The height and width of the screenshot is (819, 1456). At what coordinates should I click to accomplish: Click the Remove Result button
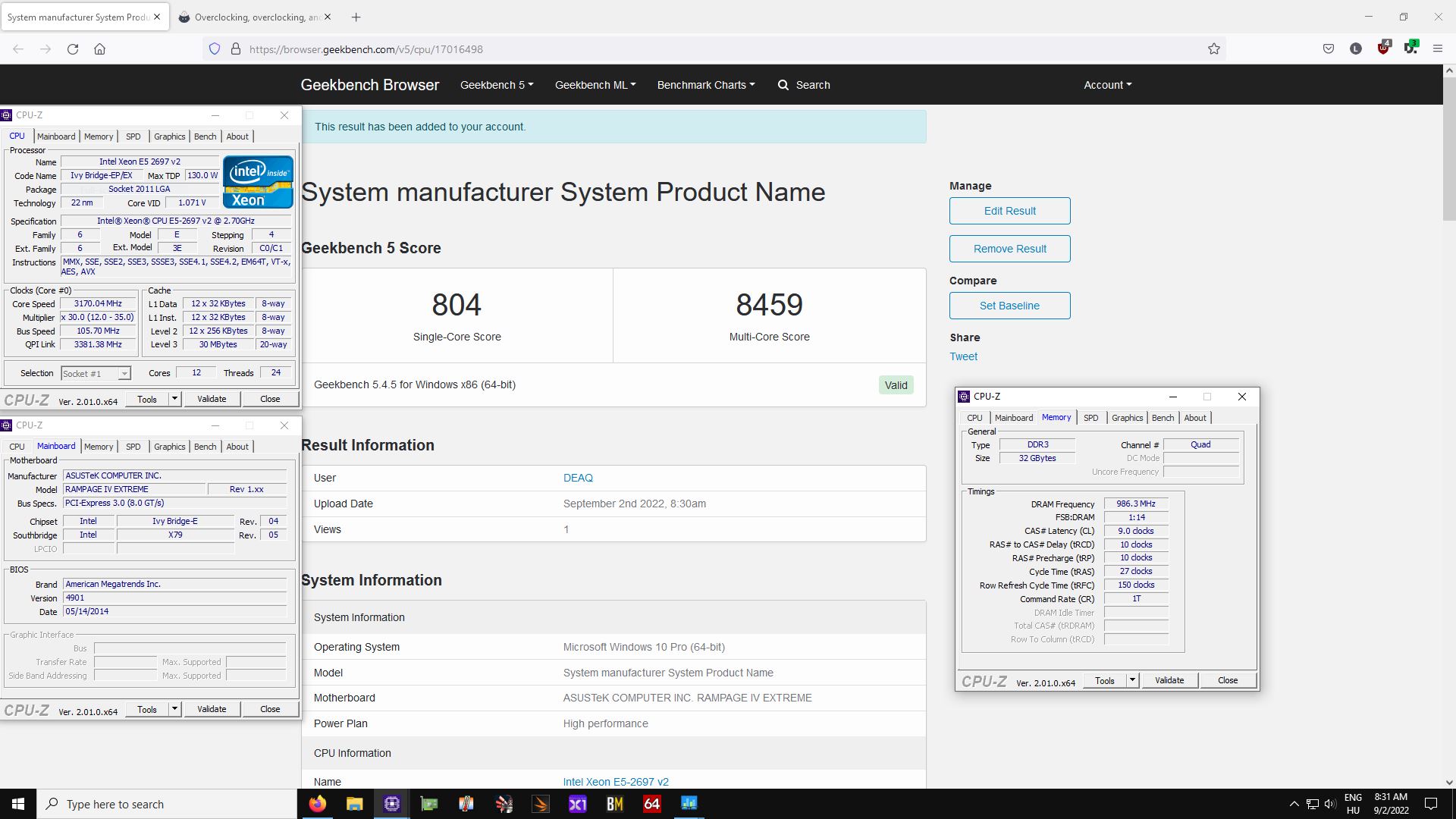[1009, 249]
